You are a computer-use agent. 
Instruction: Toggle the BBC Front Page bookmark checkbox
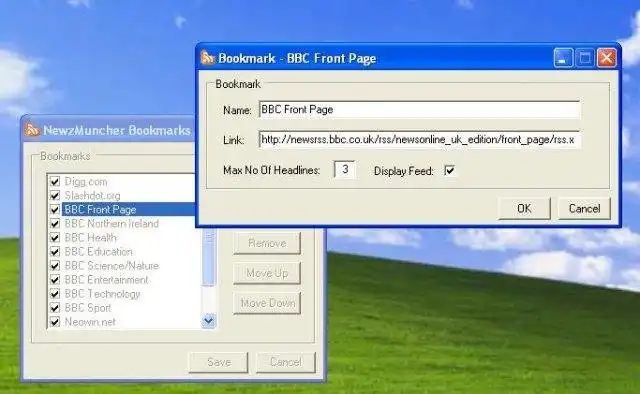pos(55,209)
